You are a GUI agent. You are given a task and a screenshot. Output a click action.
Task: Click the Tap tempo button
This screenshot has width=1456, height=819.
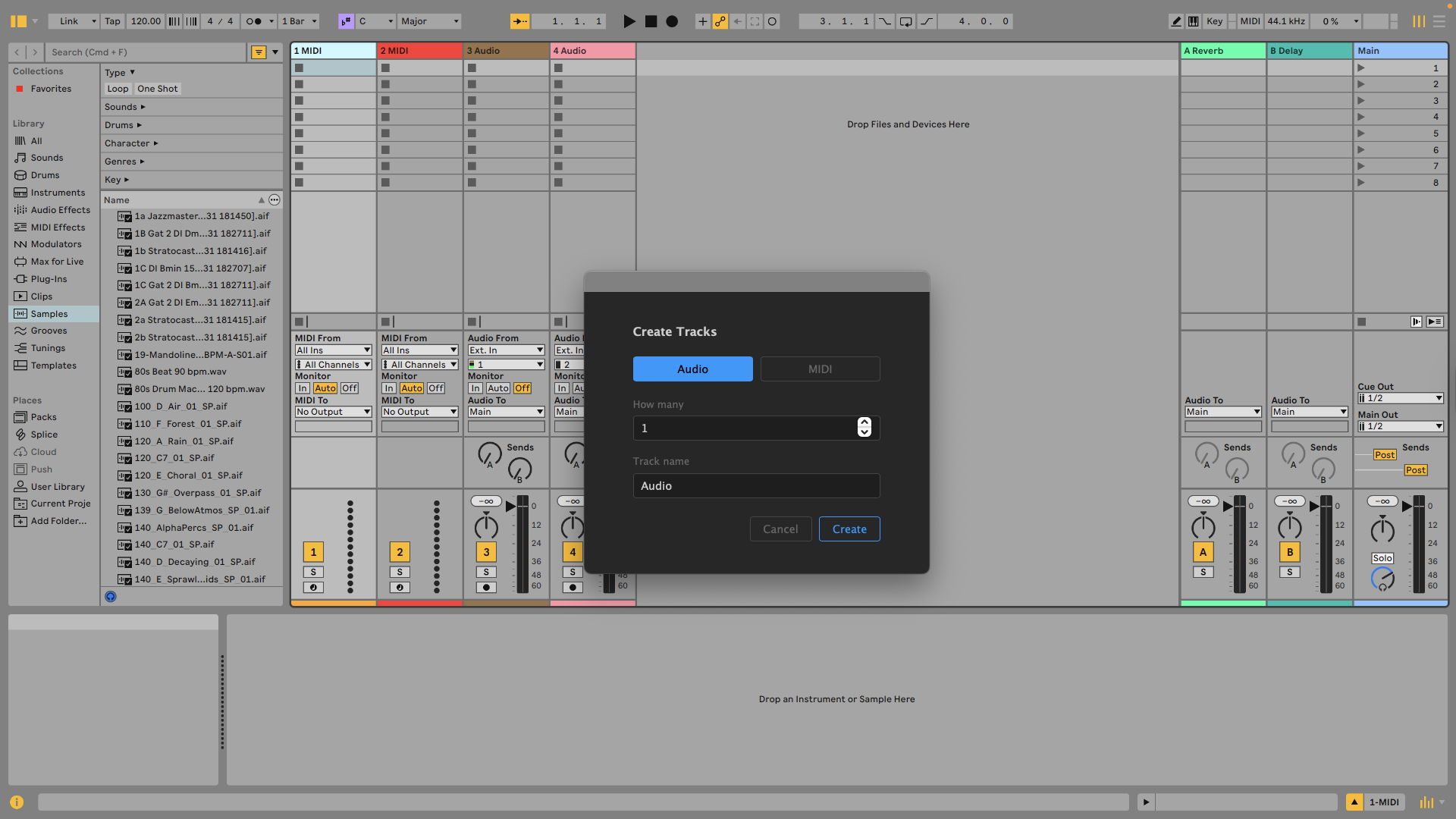click(x=112, y=21)
